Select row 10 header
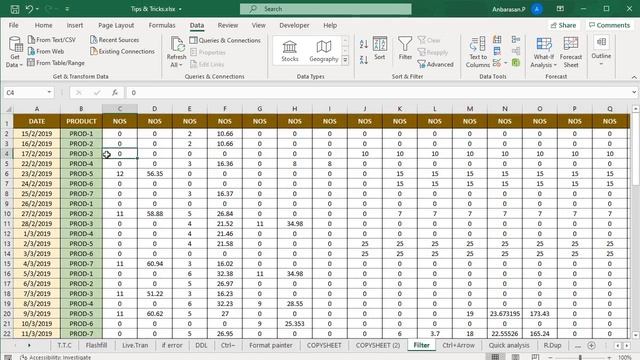 pos(7,213)
